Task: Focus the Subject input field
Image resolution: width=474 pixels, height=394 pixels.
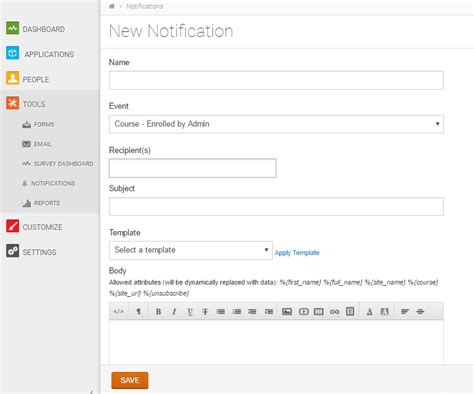Action: tap(276, 206)
